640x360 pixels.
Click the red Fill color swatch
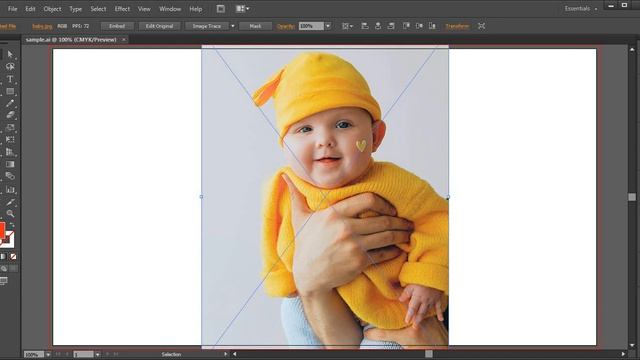pos(2,230)
